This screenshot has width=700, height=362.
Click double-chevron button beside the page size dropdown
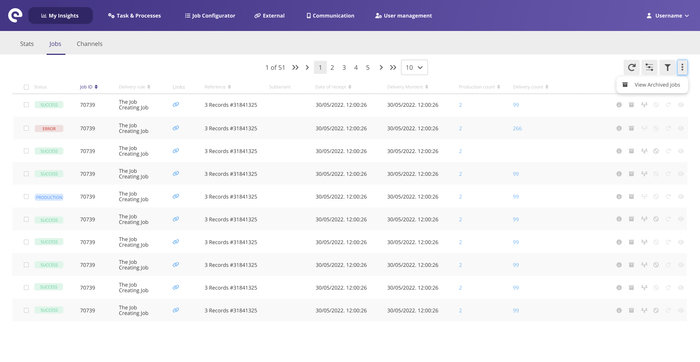(393, 67)
